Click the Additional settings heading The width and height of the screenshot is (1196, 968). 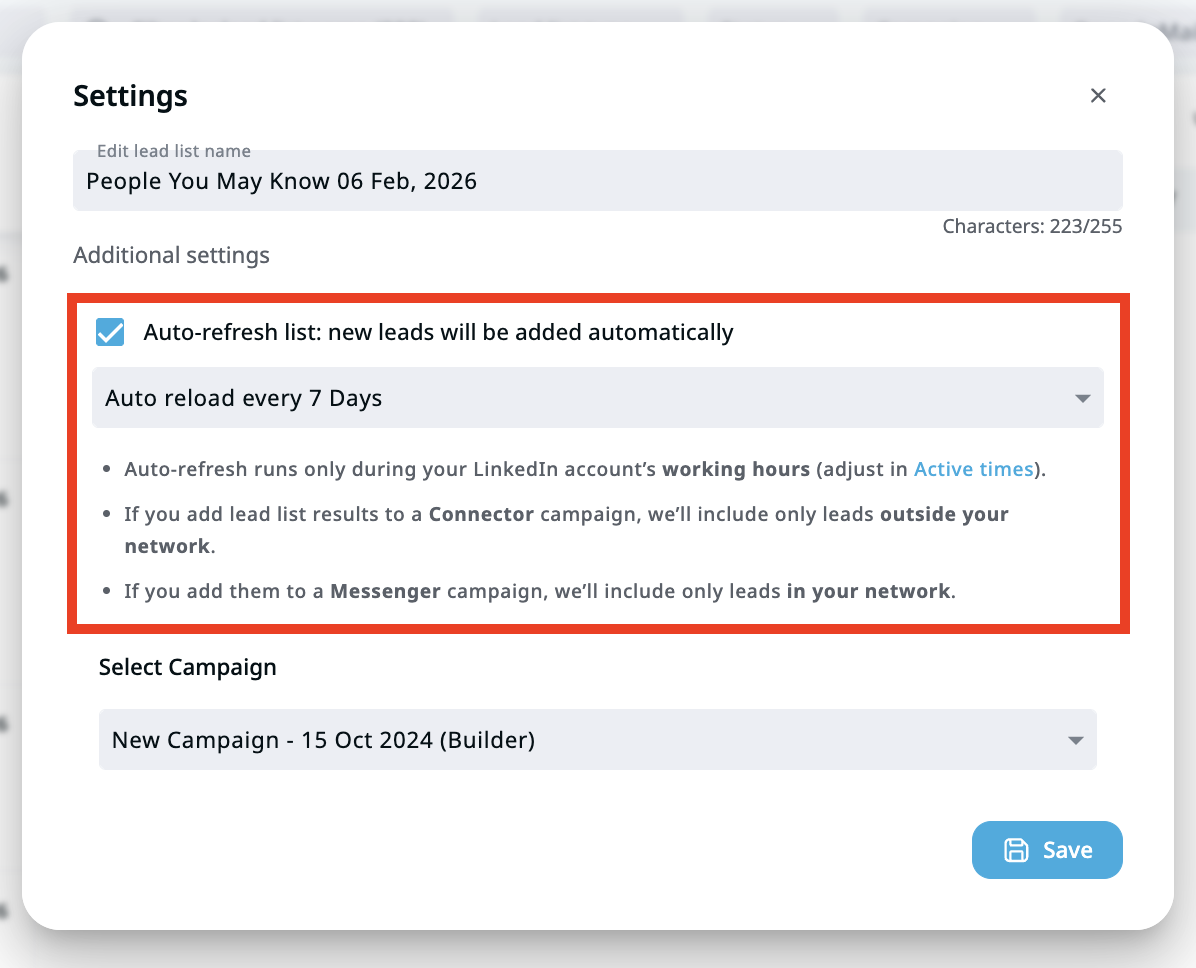[172, 255]
